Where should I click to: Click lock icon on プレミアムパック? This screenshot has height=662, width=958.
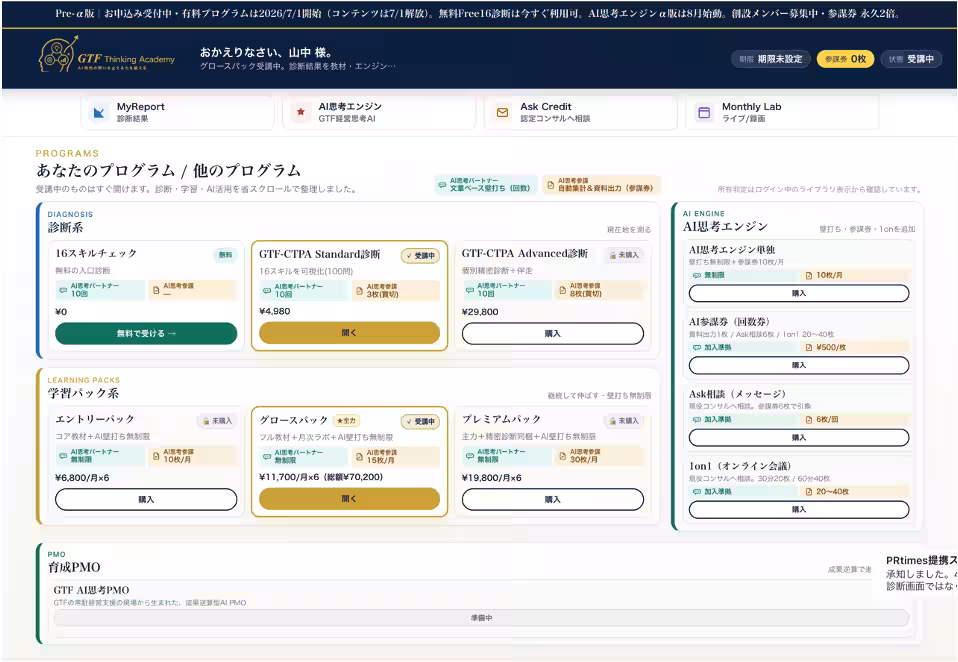612,421
